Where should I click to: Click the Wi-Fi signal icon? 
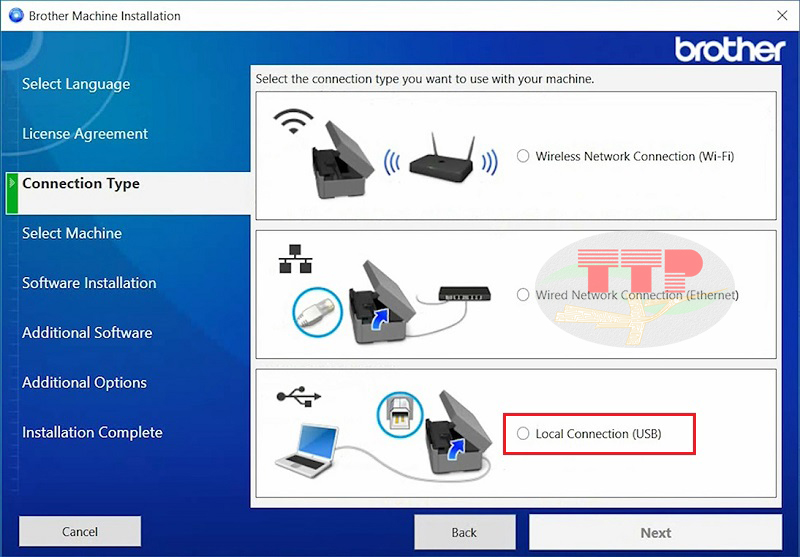293,121
